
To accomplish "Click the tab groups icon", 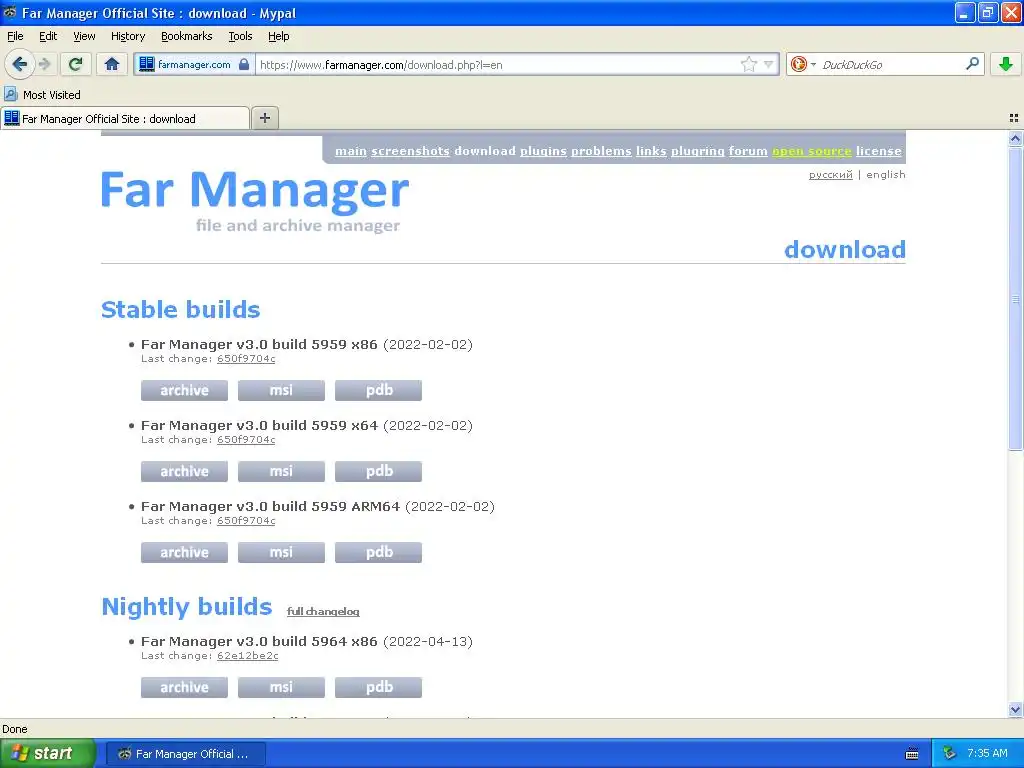I will pyautogui.click(x=1014, y=118).
